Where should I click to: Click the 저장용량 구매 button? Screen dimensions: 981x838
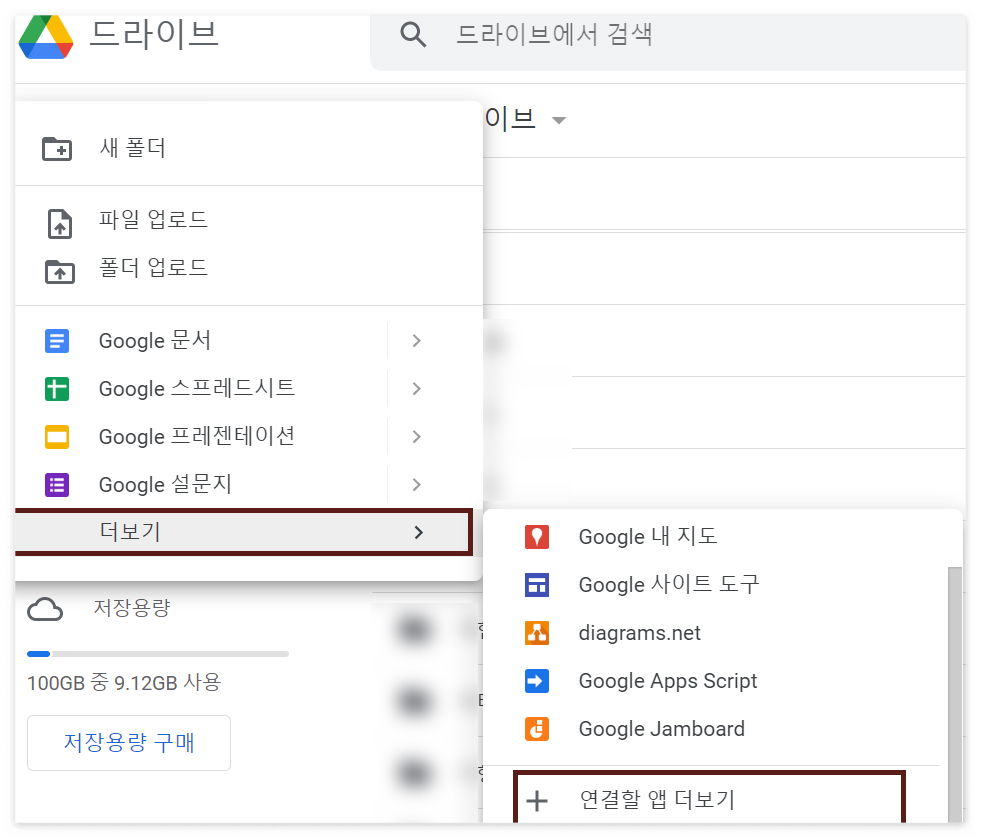tap(129, 743)
